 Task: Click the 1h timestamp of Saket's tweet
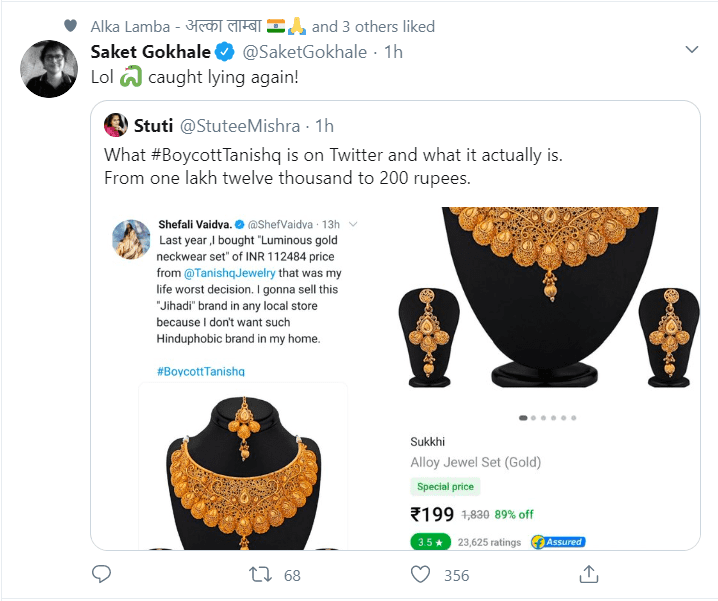tap(393, 52)
